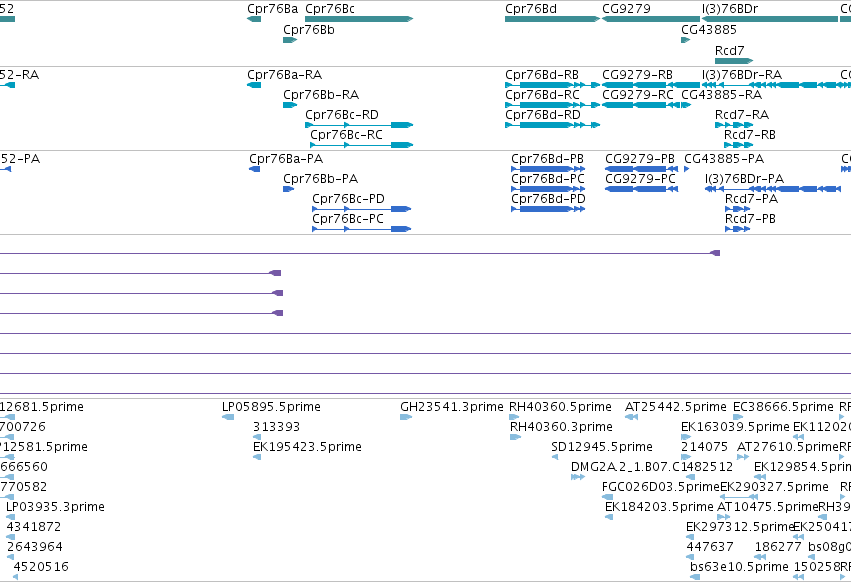Open protein Rcd7-PA
Viewport: 851px width, 582px height.
click(752, 199)
